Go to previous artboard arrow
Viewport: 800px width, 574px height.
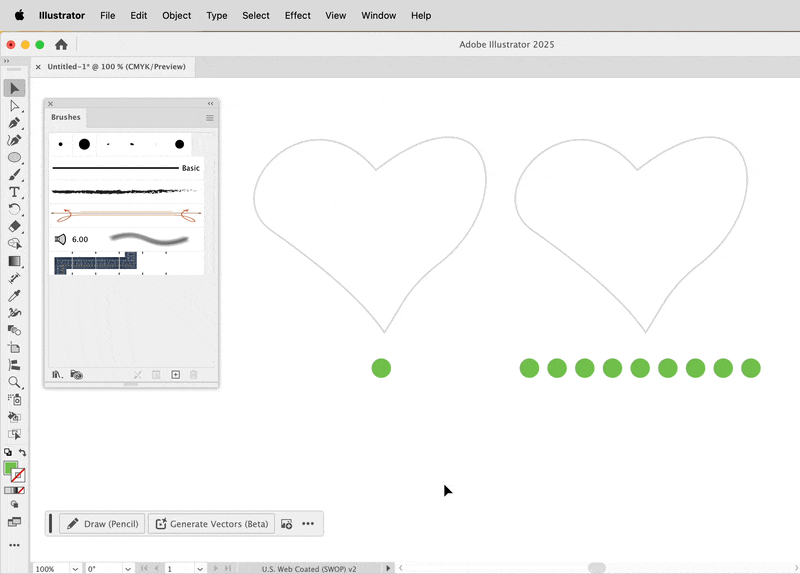156,568
